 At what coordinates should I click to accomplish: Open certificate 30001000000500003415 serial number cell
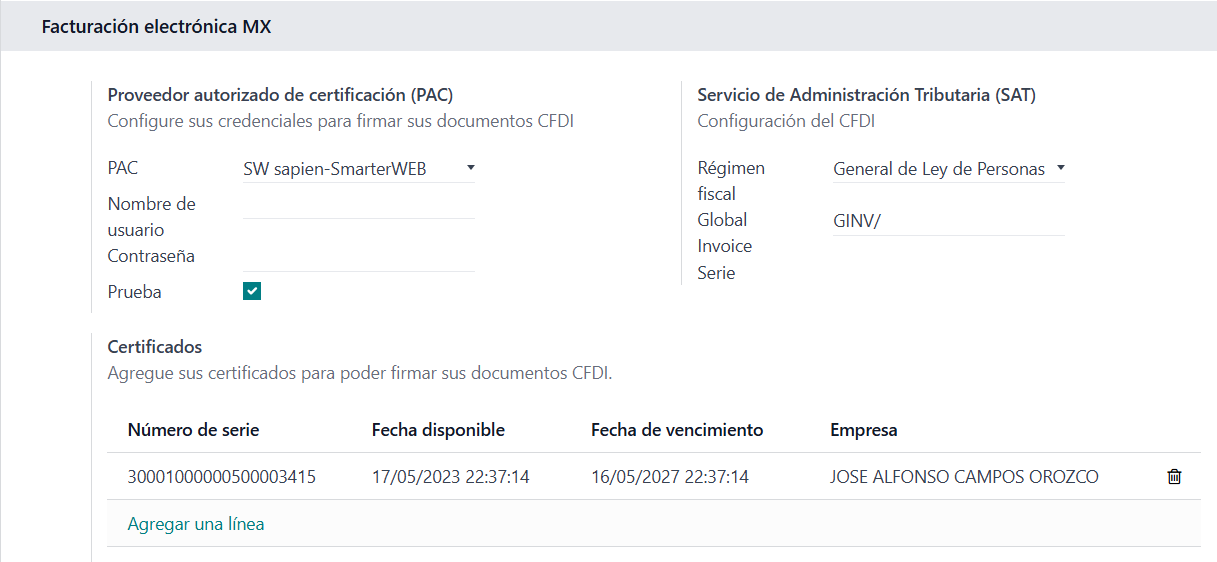[x=222, y=477]
